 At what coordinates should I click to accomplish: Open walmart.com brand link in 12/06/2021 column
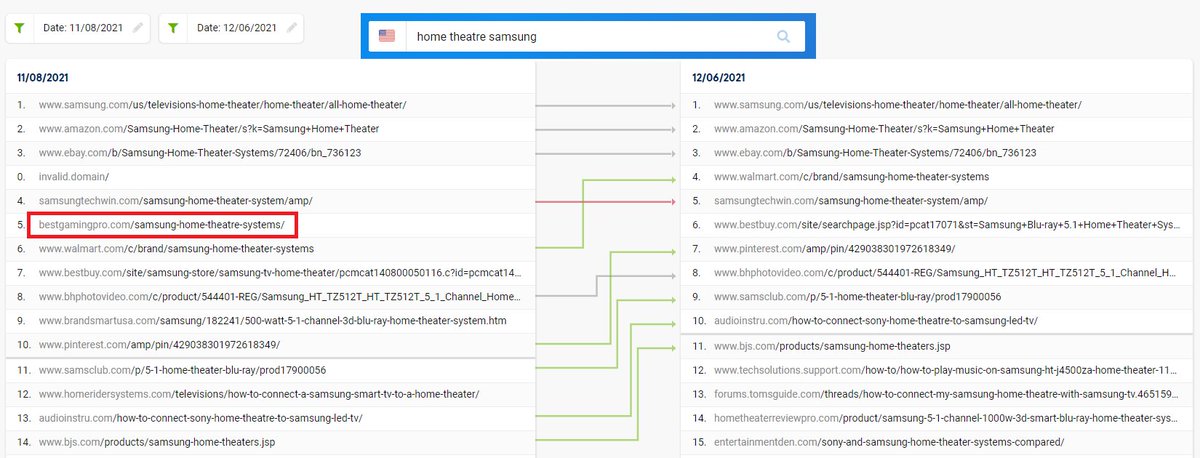pyautogui.click(x=852, y=176)
